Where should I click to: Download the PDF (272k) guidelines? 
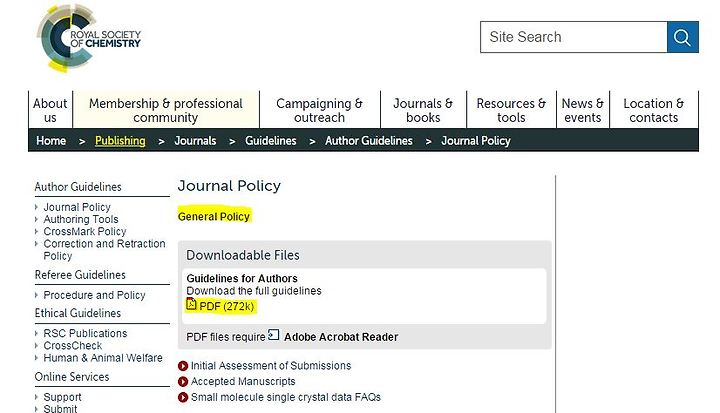pyautogui.click(x=226, y=306)
